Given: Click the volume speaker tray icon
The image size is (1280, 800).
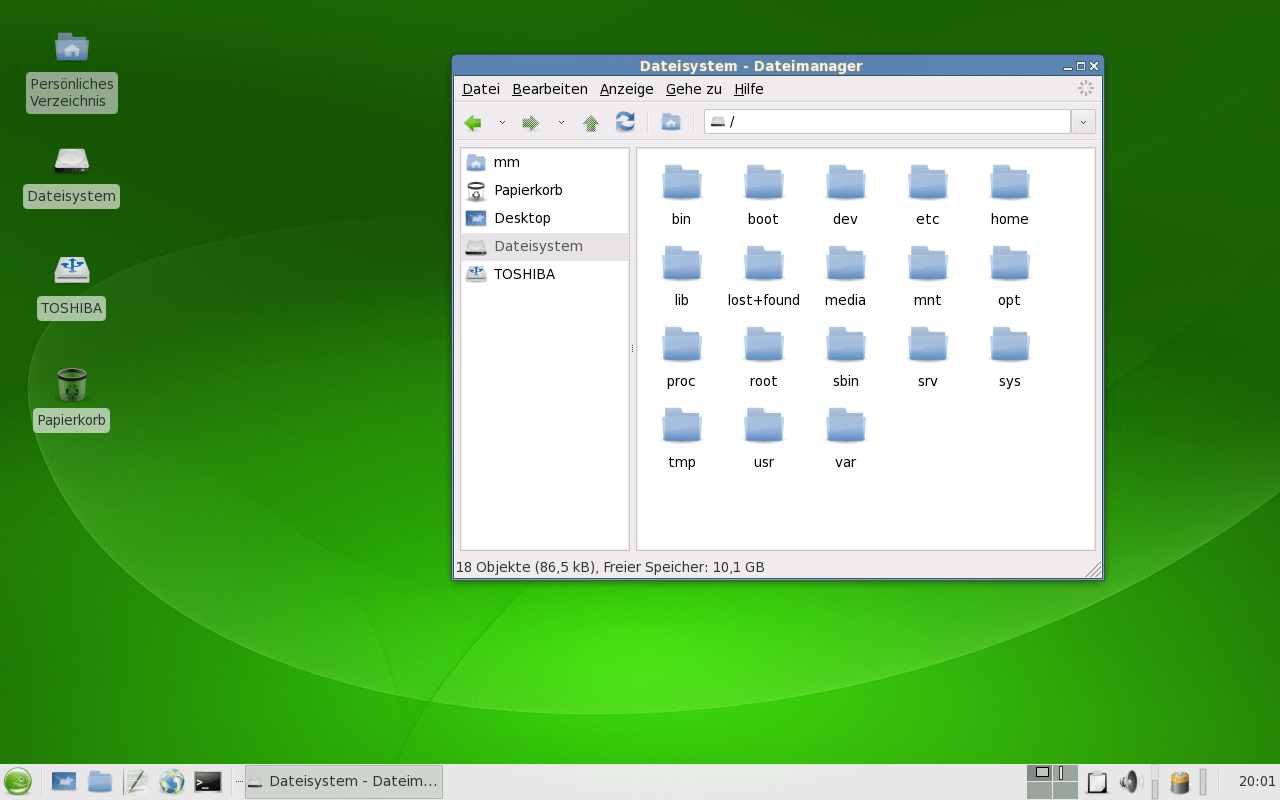Looking at the screenshot, I should coord(1130,782).
